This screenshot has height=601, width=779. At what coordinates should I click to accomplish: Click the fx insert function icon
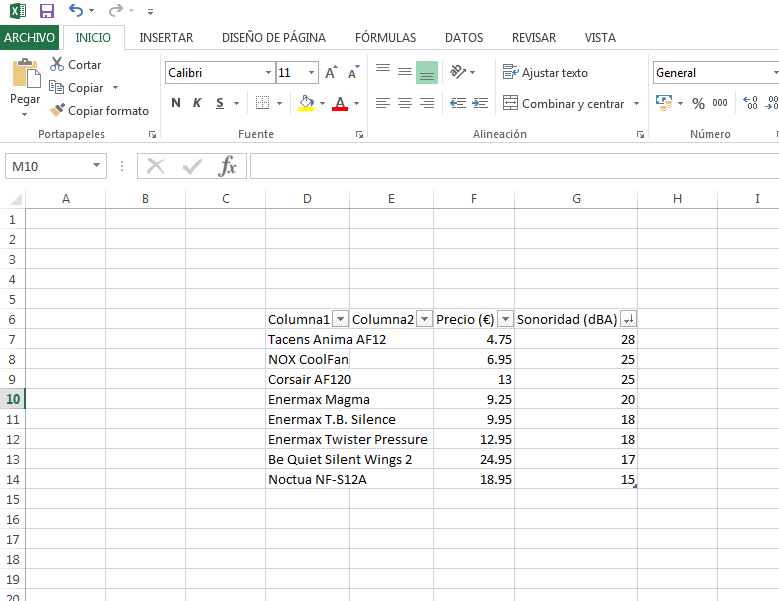(x=227, y=166)
